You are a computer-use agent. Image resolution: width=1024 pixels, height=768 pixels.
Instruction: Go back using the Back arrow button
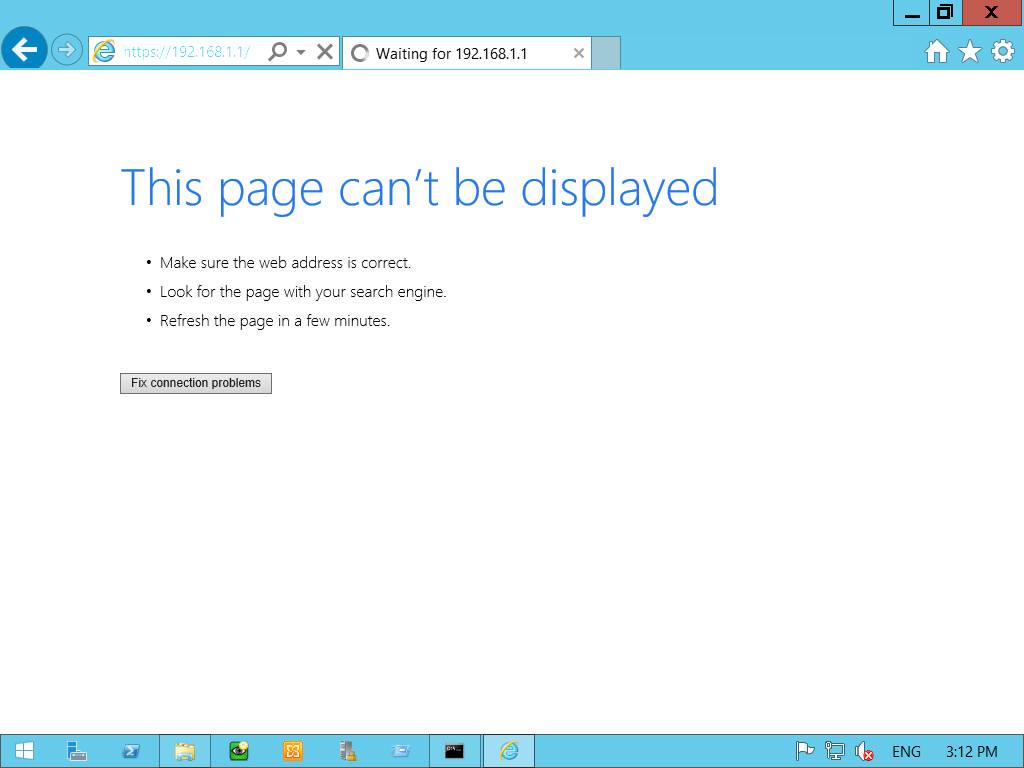click(24, 49)
